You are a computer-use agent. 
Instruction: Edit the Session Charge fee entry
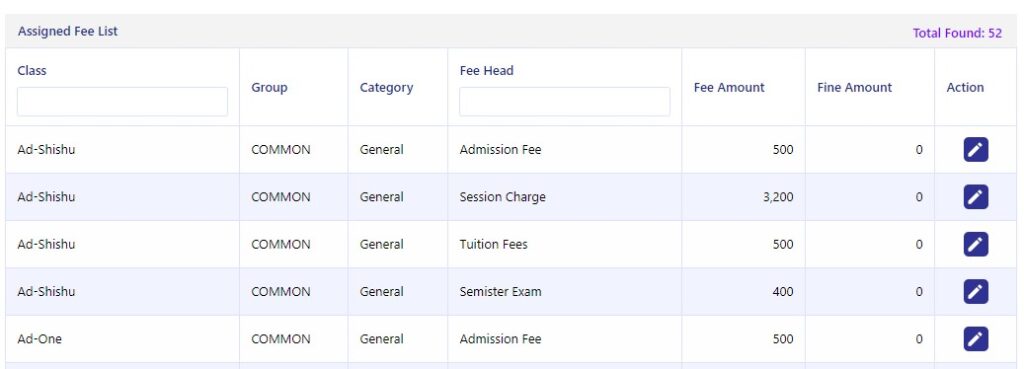tap(975, 197)
